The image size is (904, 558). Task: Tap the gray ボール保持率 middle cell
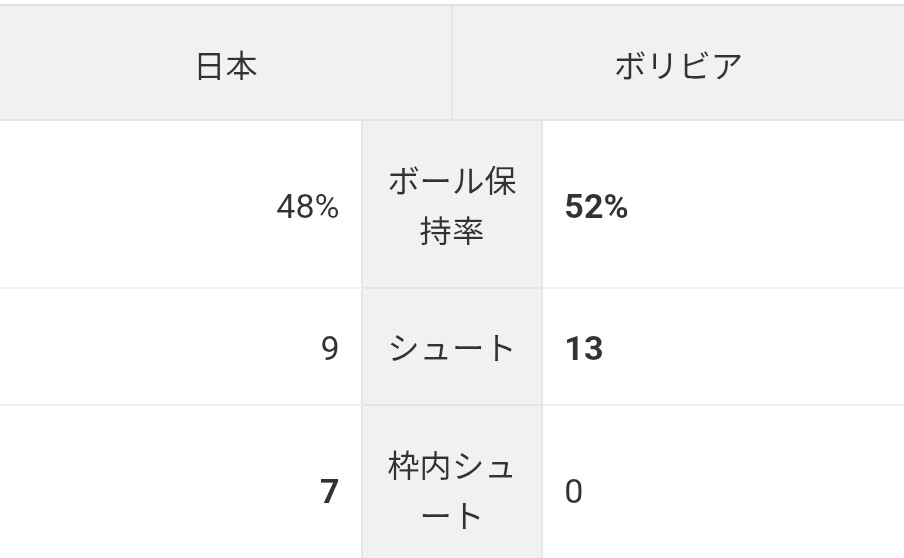pos(452,206)
